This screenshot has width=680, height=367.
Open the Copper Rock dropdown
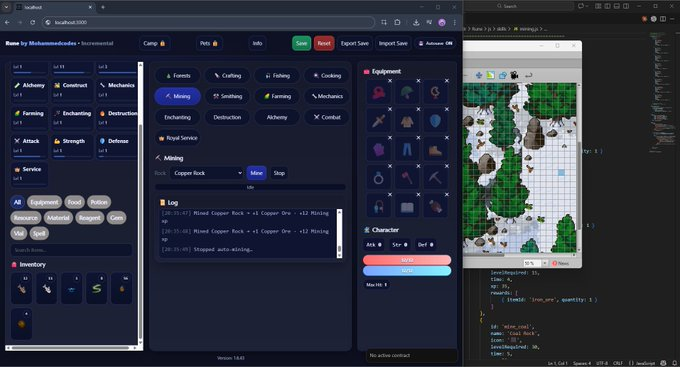tap(206, 173)
